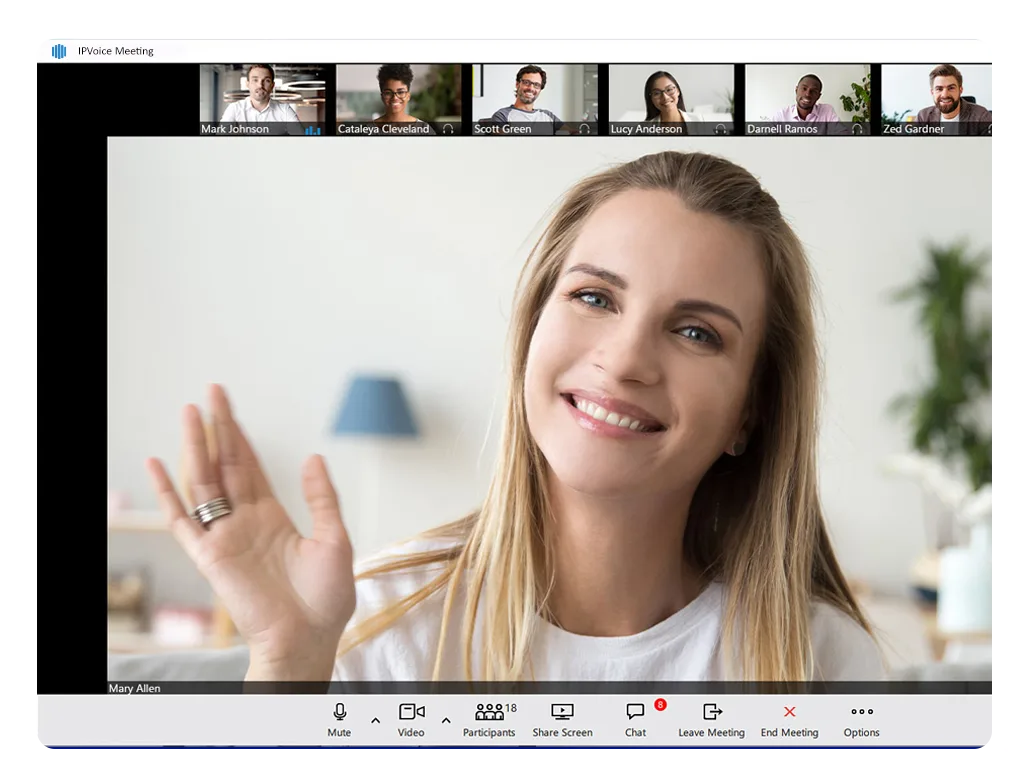Viewport: 1024px width, 783px height.
Task: Click Darnell Ramos's headphone status icon
Action: 856,129
